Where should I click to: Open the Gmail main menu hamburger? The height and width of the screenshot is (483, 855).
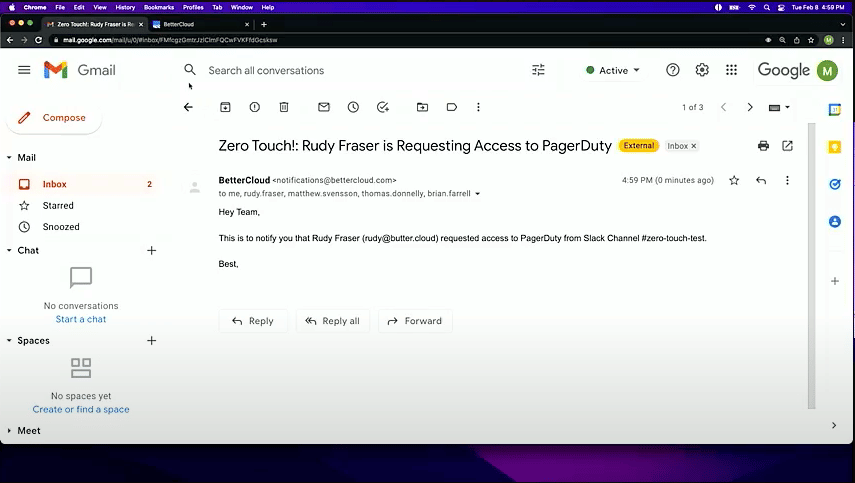coord(24,70)
